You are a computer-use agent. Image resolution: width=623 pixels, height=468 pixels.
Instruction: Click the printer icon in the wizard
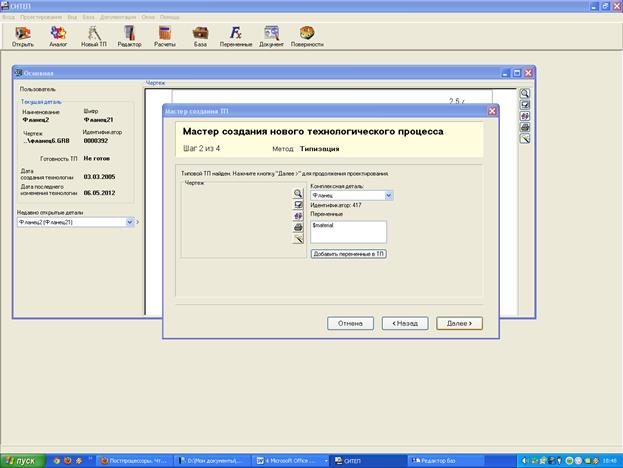pyautogui.click(x=298, y=228)
